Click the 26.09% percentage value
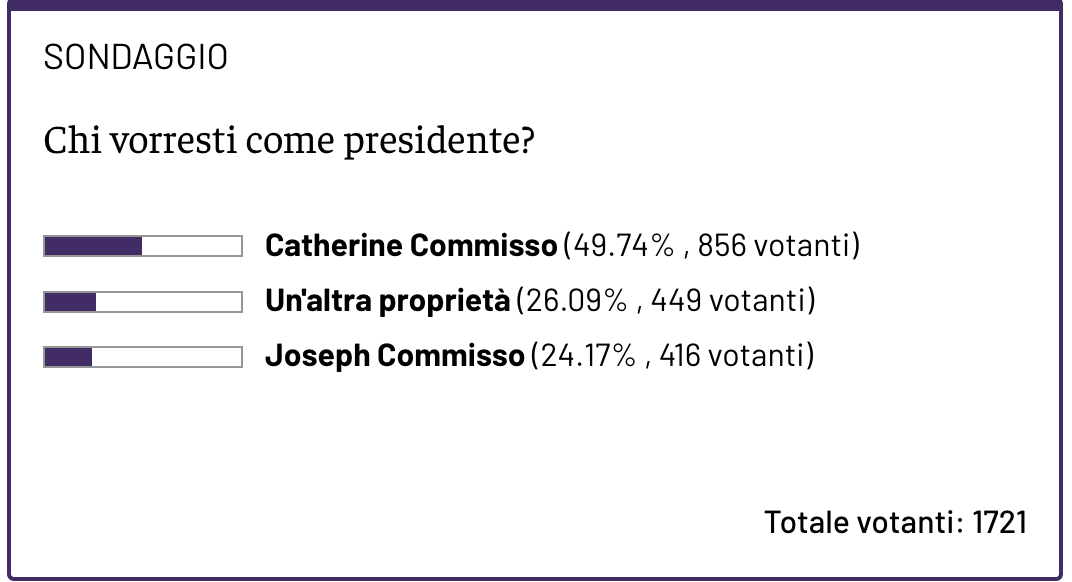 click(575, 301)
